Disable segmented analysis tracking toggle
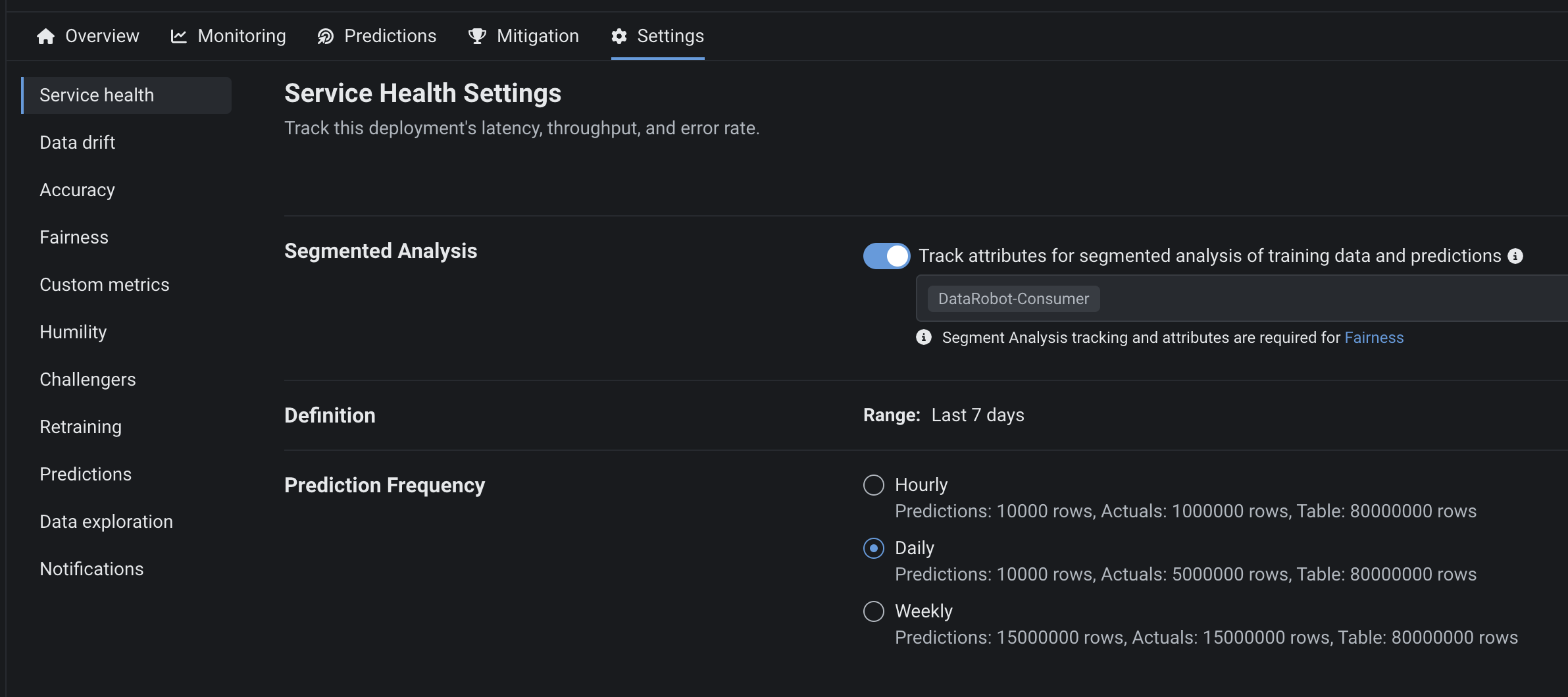This screenshot has width=1568, height=697. [886, 256]
